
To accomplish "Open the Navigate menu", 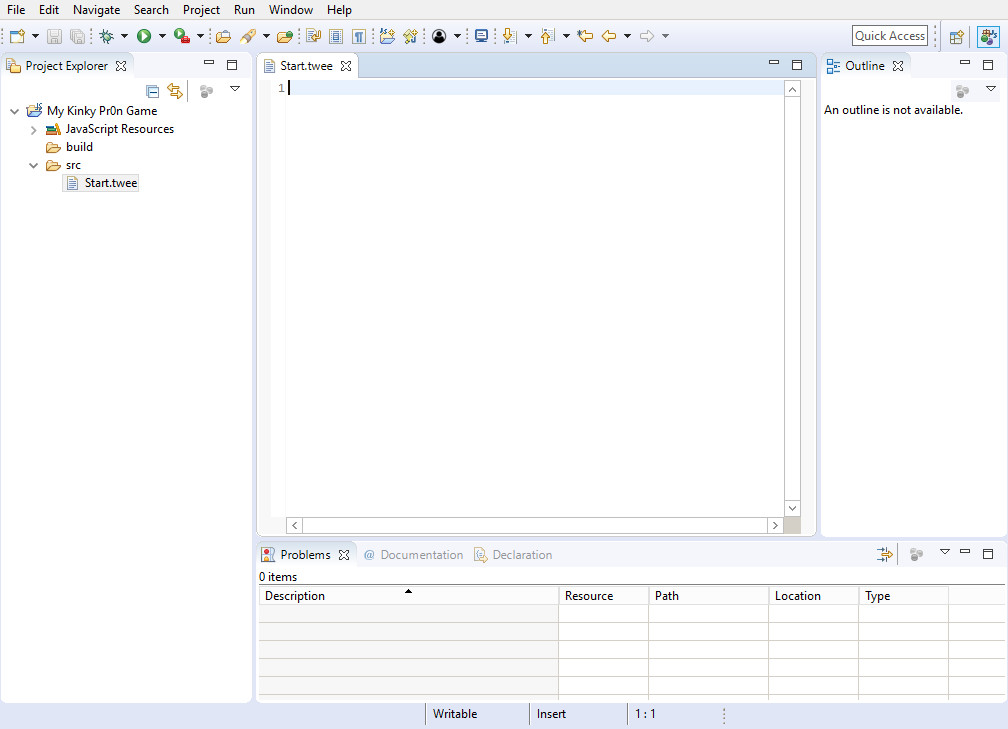I will (x=96, y=10).
